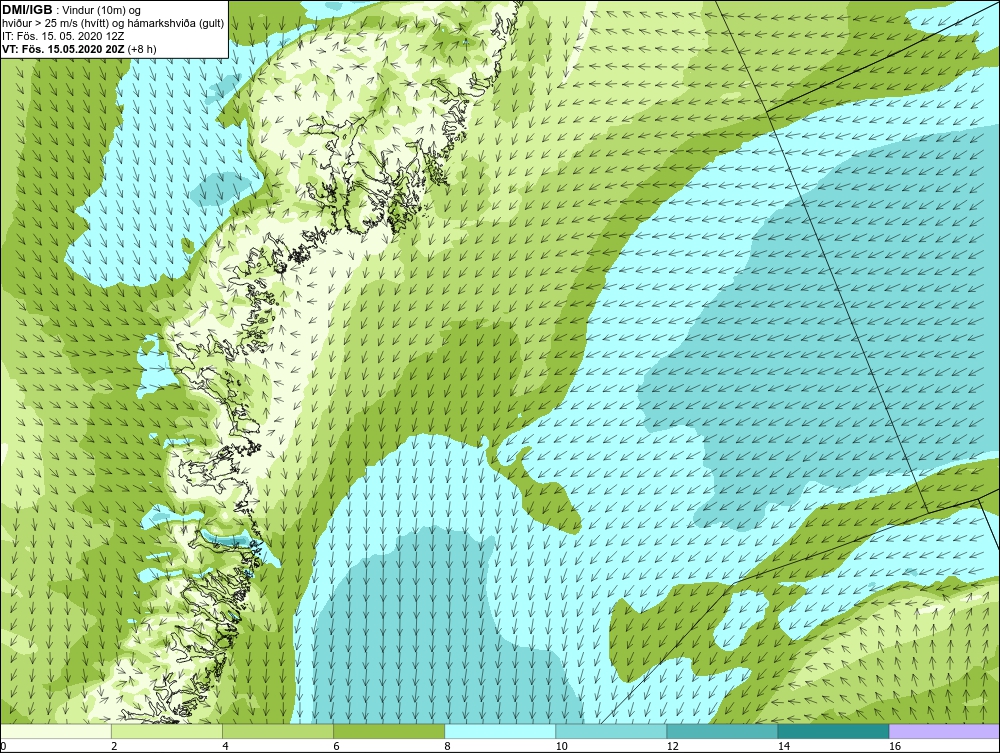Click the 6–8 m/s dark green swatch
Screen dimensions: 1000x753
click(x=389, y=731)
